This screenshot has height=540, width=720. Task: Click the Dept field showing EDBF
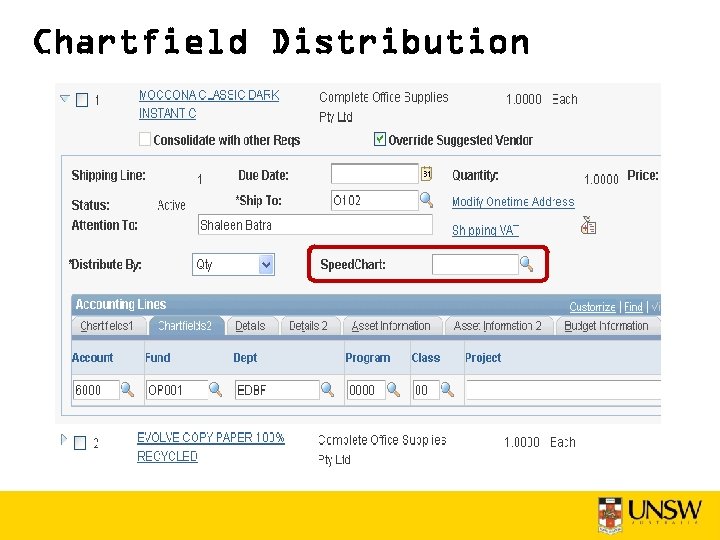pos(277,390)
